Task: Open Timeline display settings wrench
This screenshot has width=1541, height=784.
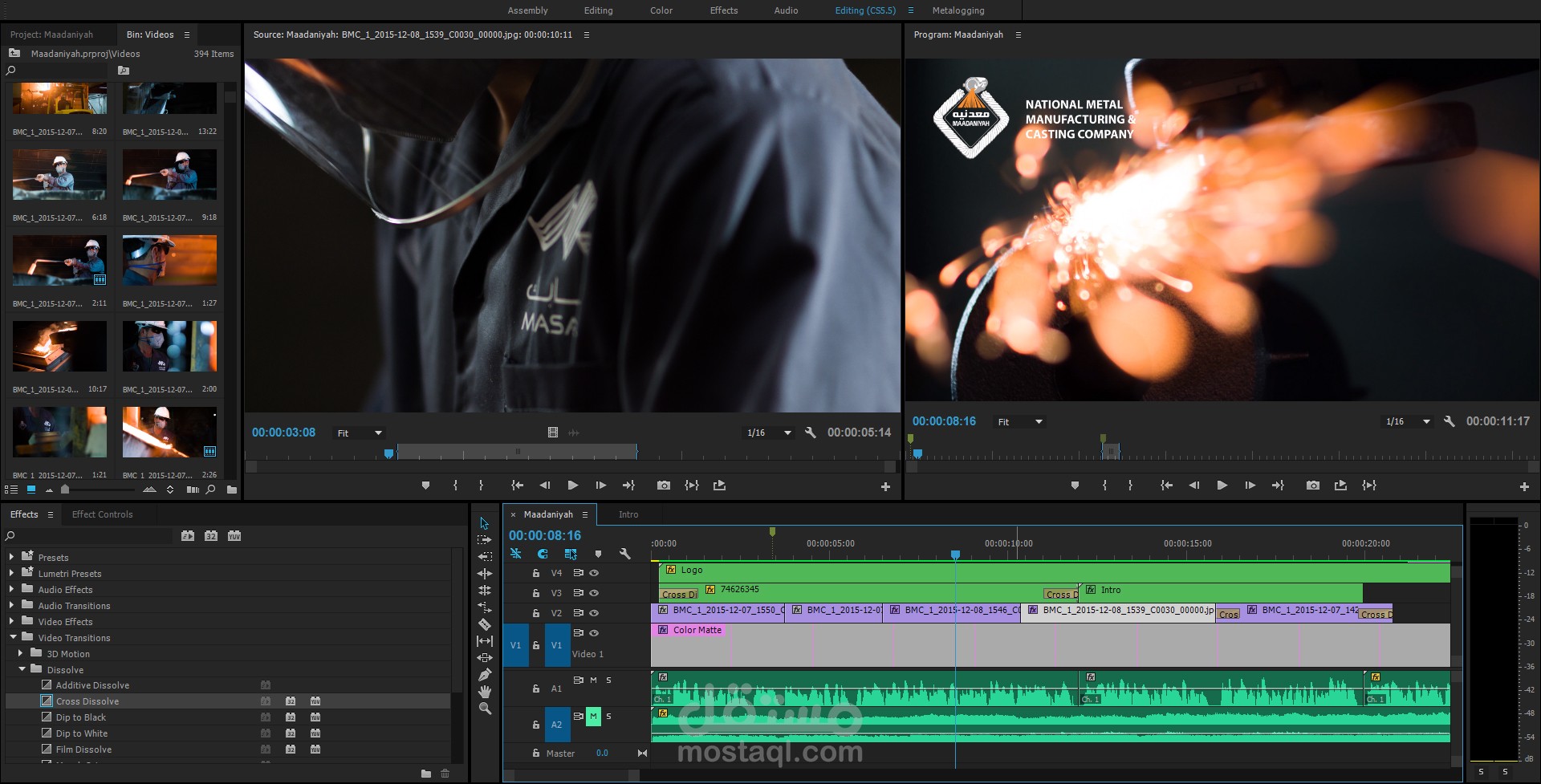Action: [x=625, y=554]
